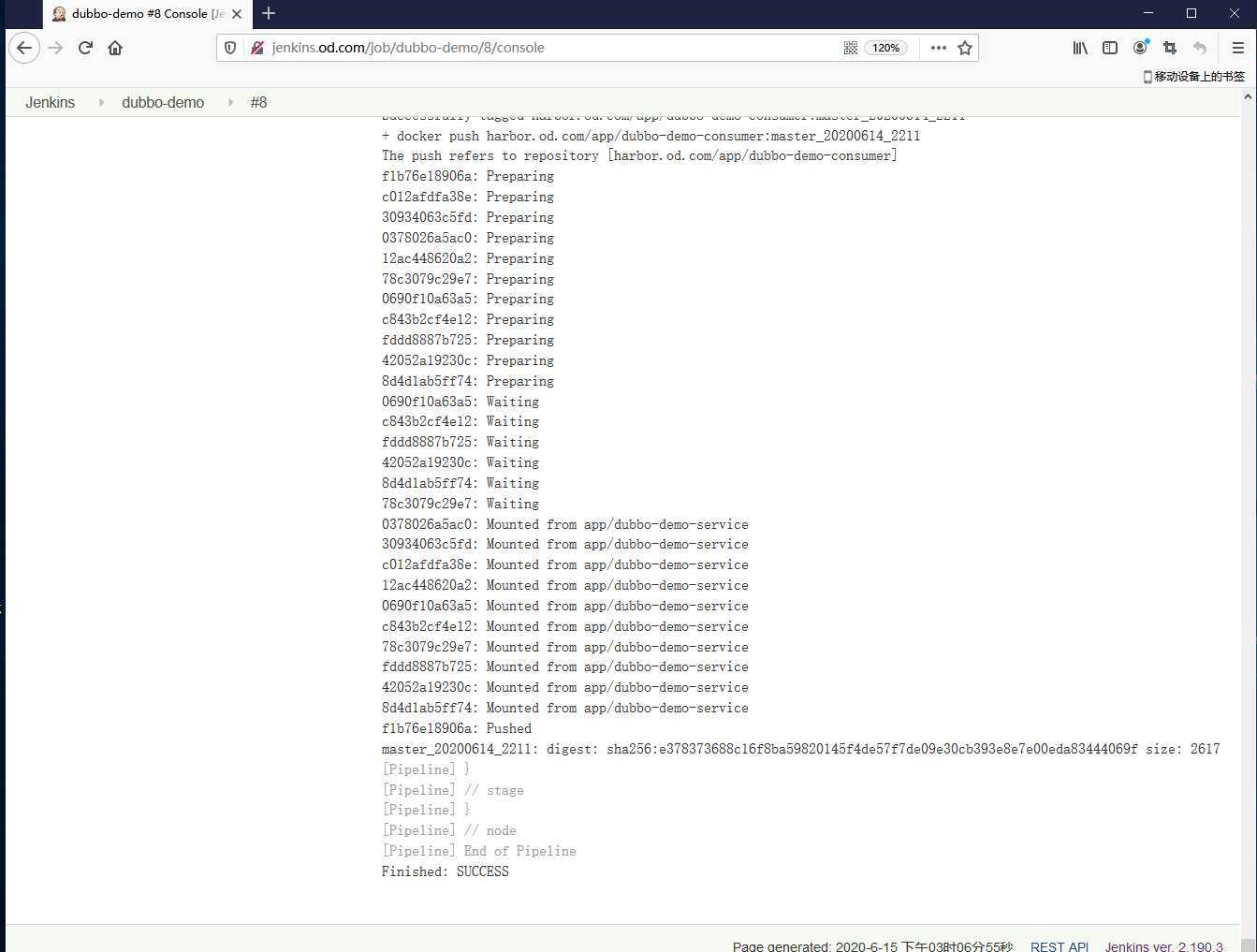Open a new browser tab
Viewport: 1257px width, 952px height.
(x=269, y=13)
